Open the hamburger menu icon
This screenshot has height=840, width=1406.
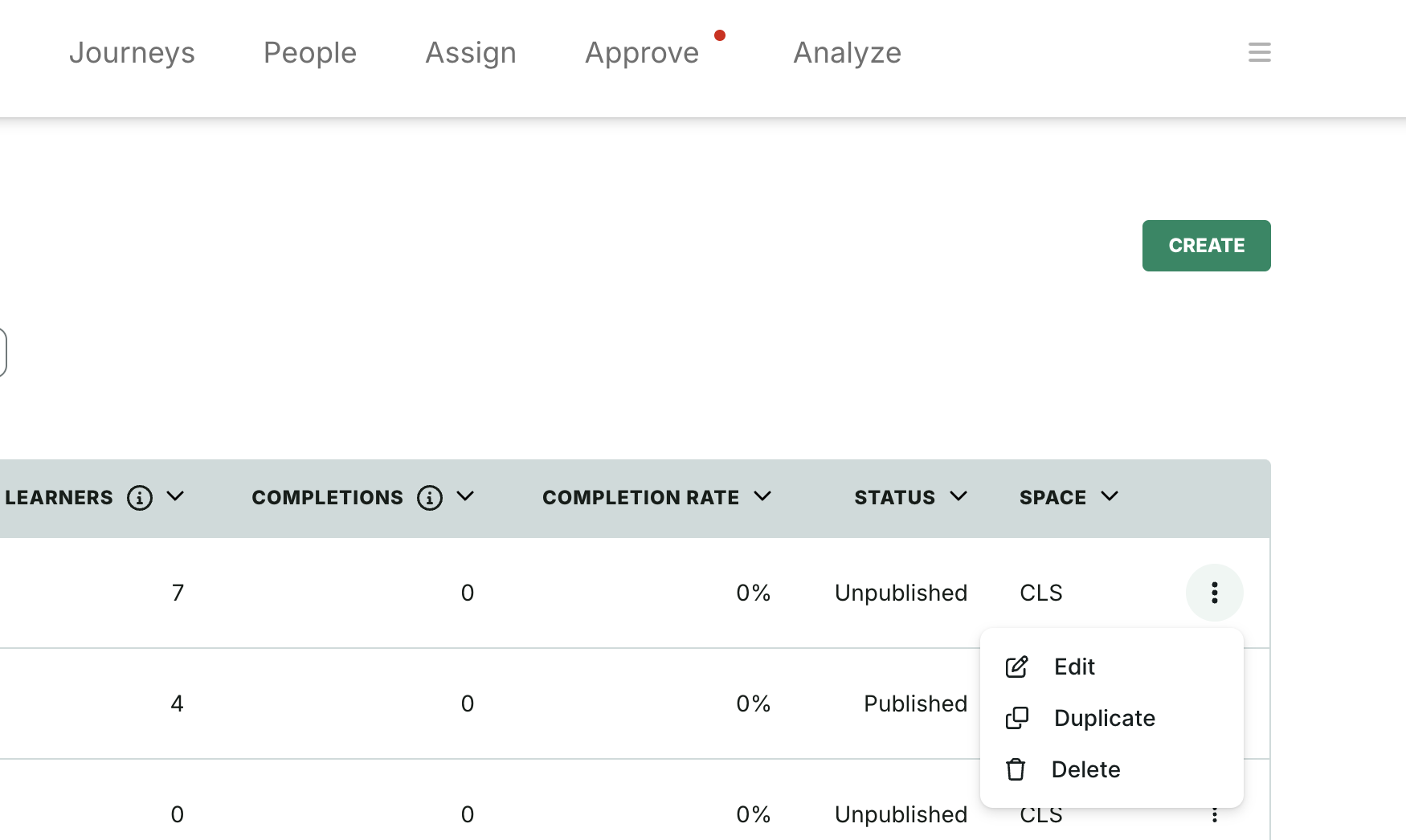(x=1259, y=52)
